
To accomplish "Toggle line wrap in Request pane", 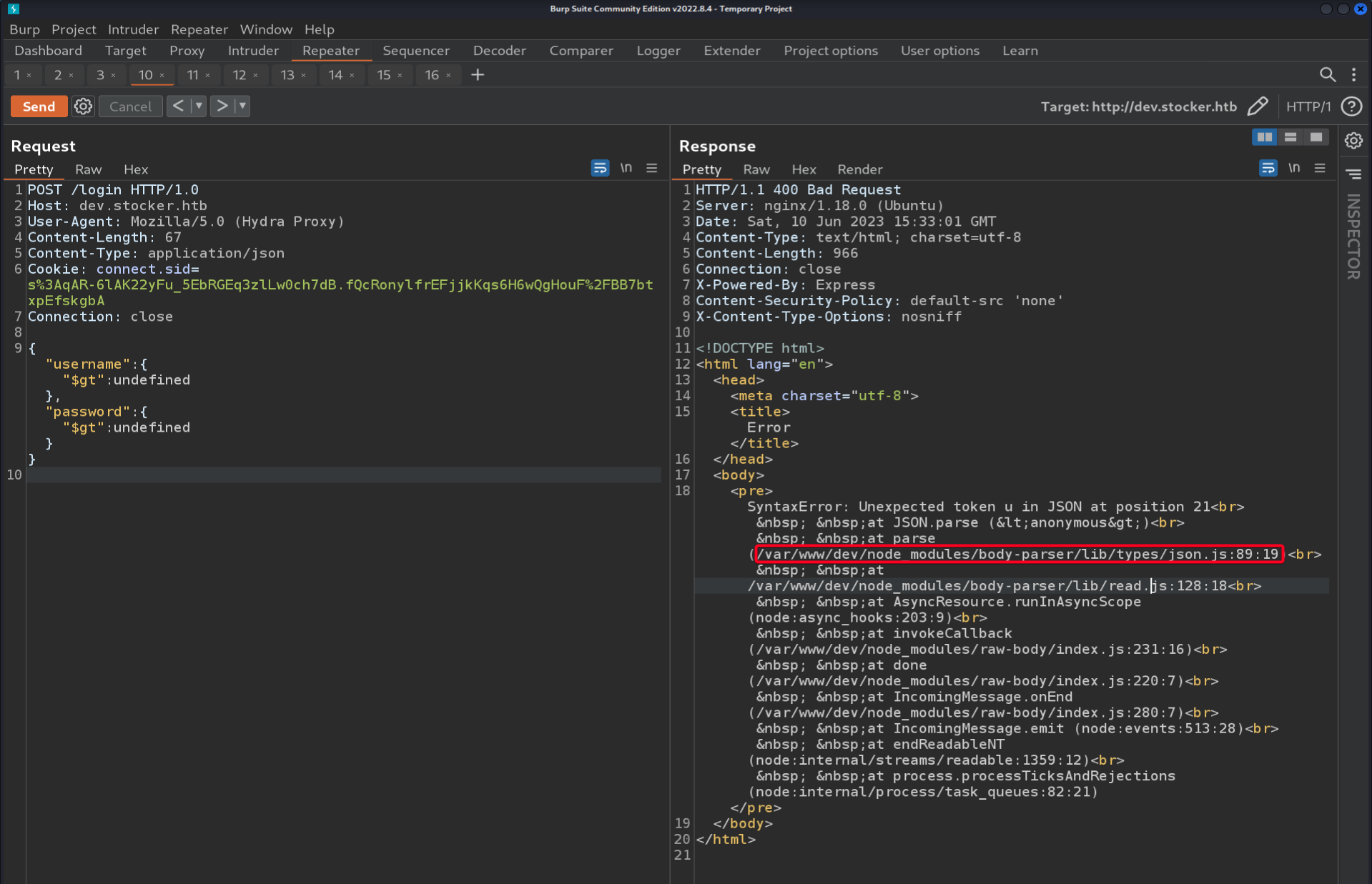I will click(600, 168).
